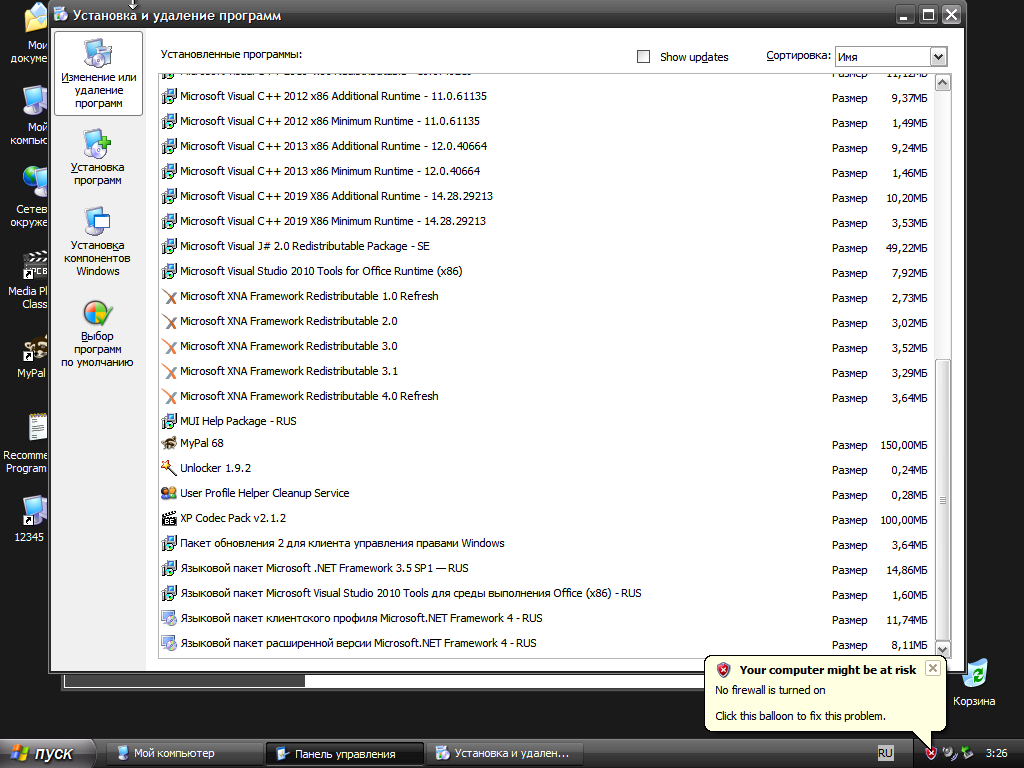The height and width of the screenshot is (768, 1024).
Task: Close the security warning balloon
Action: coord(933,668)
